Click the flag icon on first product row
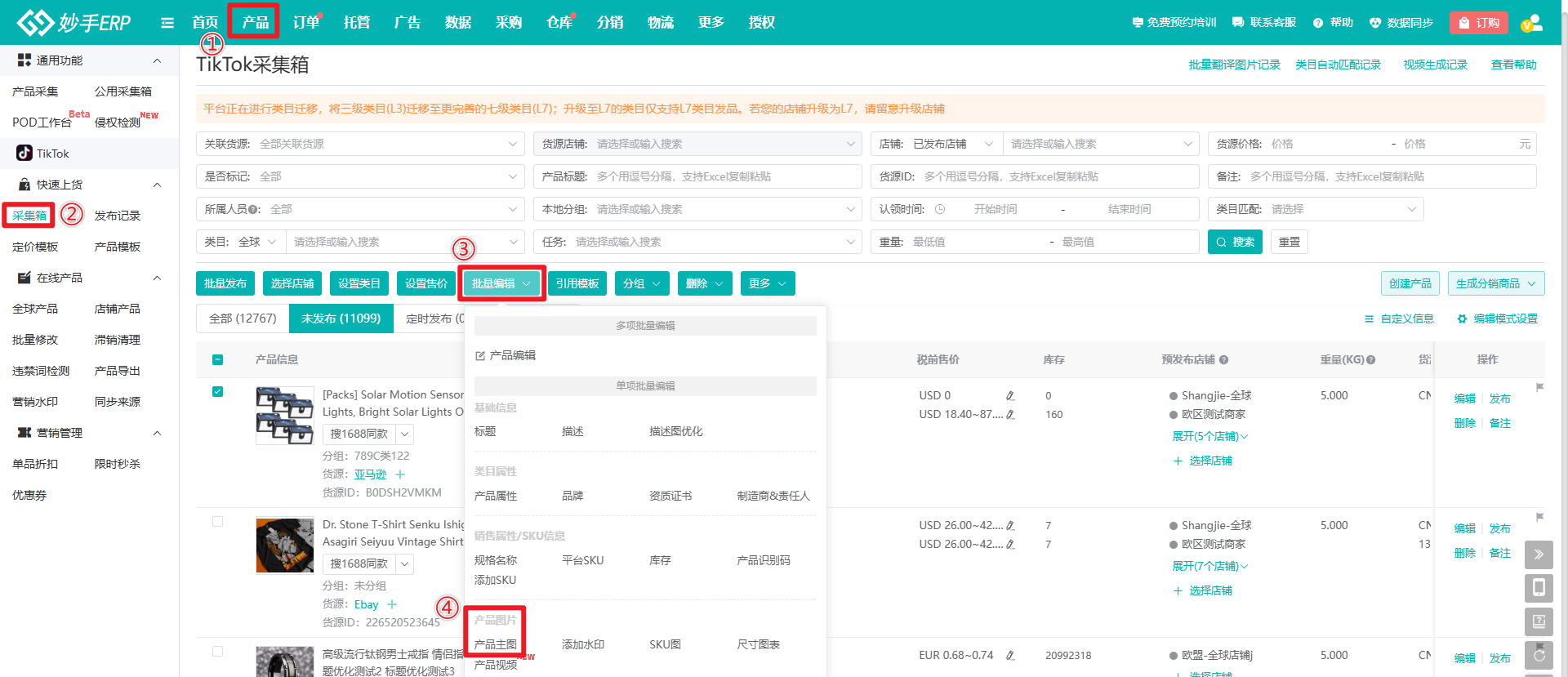 pyautogui.click(x=1539, y=387)
